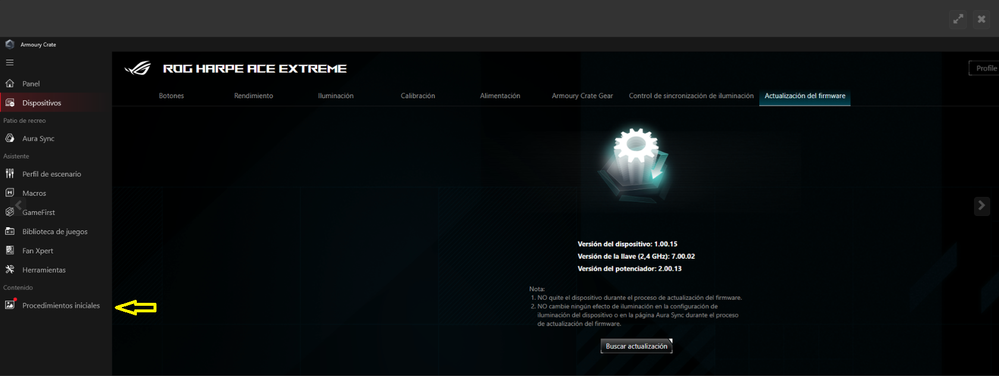
Task: Click the Contenido section label
Action: click(x=18, y=287)
